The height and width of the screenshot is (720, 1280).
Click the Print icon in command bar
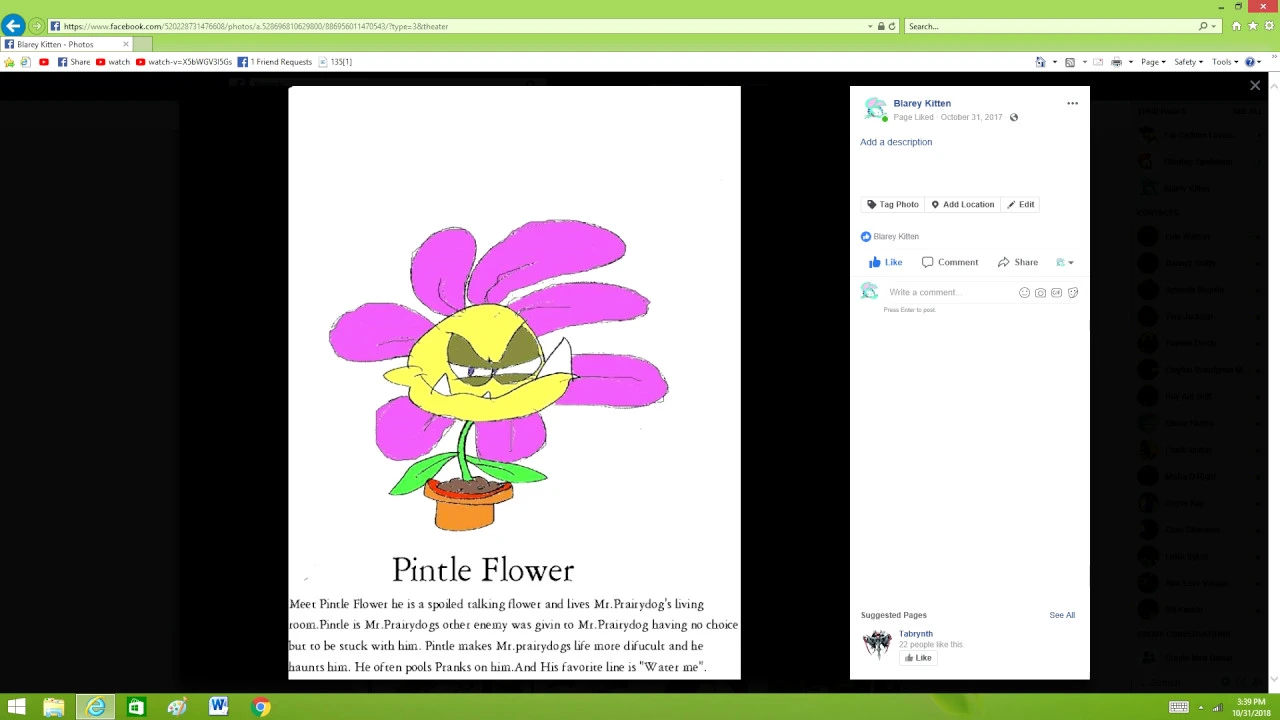[x=1116, y=62]
